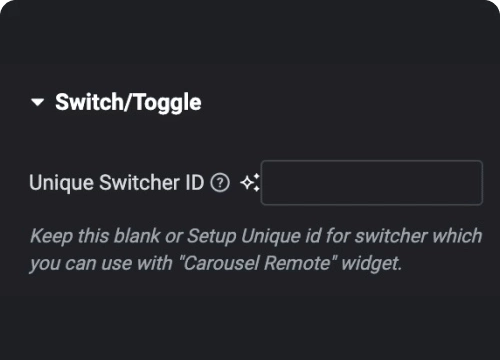The width and height of the screenshot is (500, 360).
Task: Activate the sparkles icon before the textbox
Action: click(x=250, y=183)
